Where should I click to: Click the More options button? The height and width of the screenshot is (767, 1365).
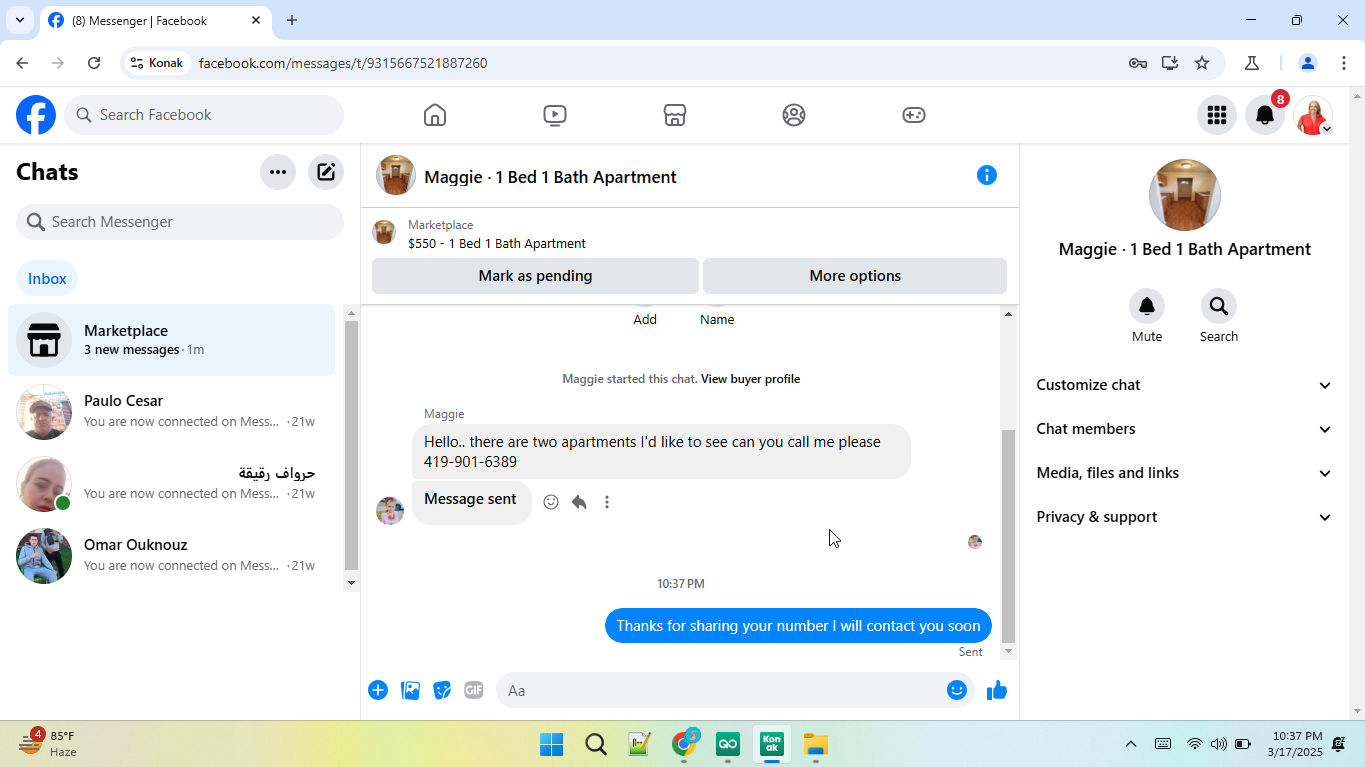[x=855, y=276]
